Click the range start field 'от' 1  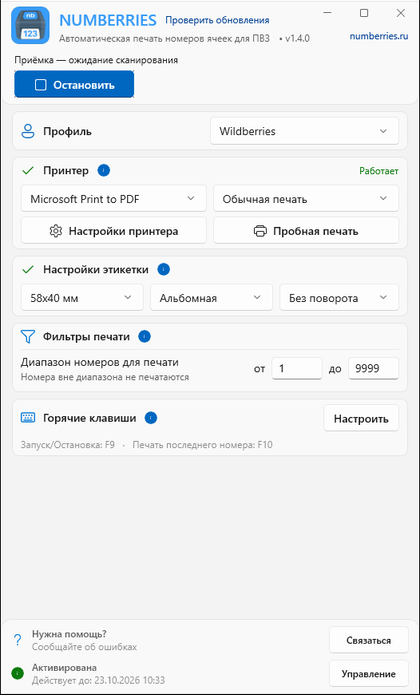pos(297,369)
